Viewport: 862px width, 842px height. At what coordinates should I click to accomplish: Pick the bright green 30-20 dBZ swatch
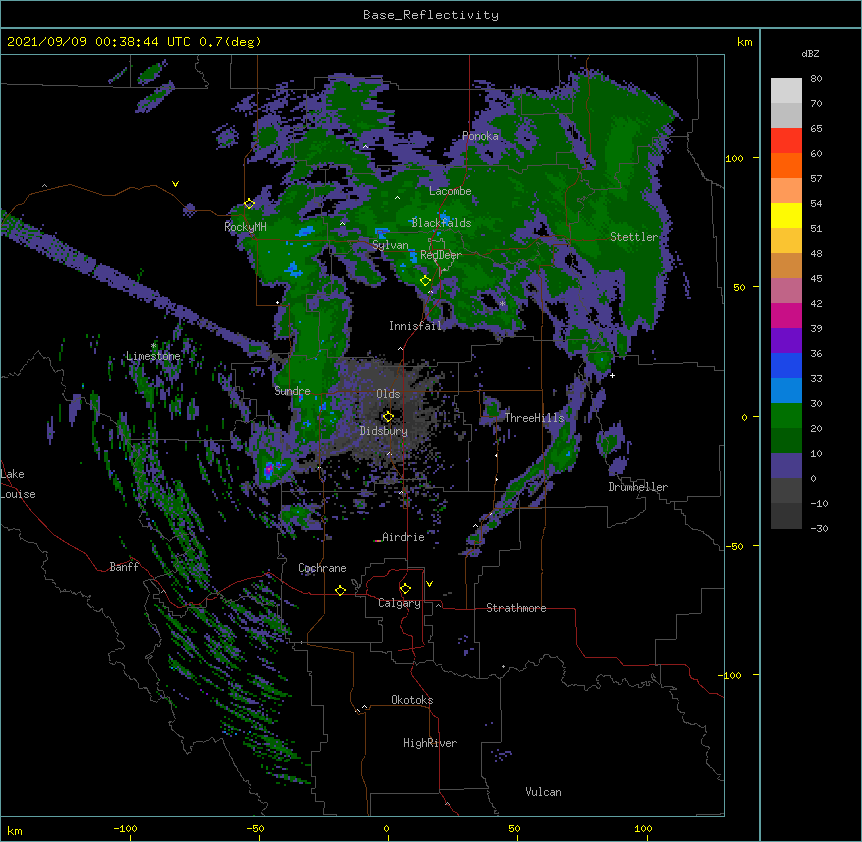tap(786, 416)
